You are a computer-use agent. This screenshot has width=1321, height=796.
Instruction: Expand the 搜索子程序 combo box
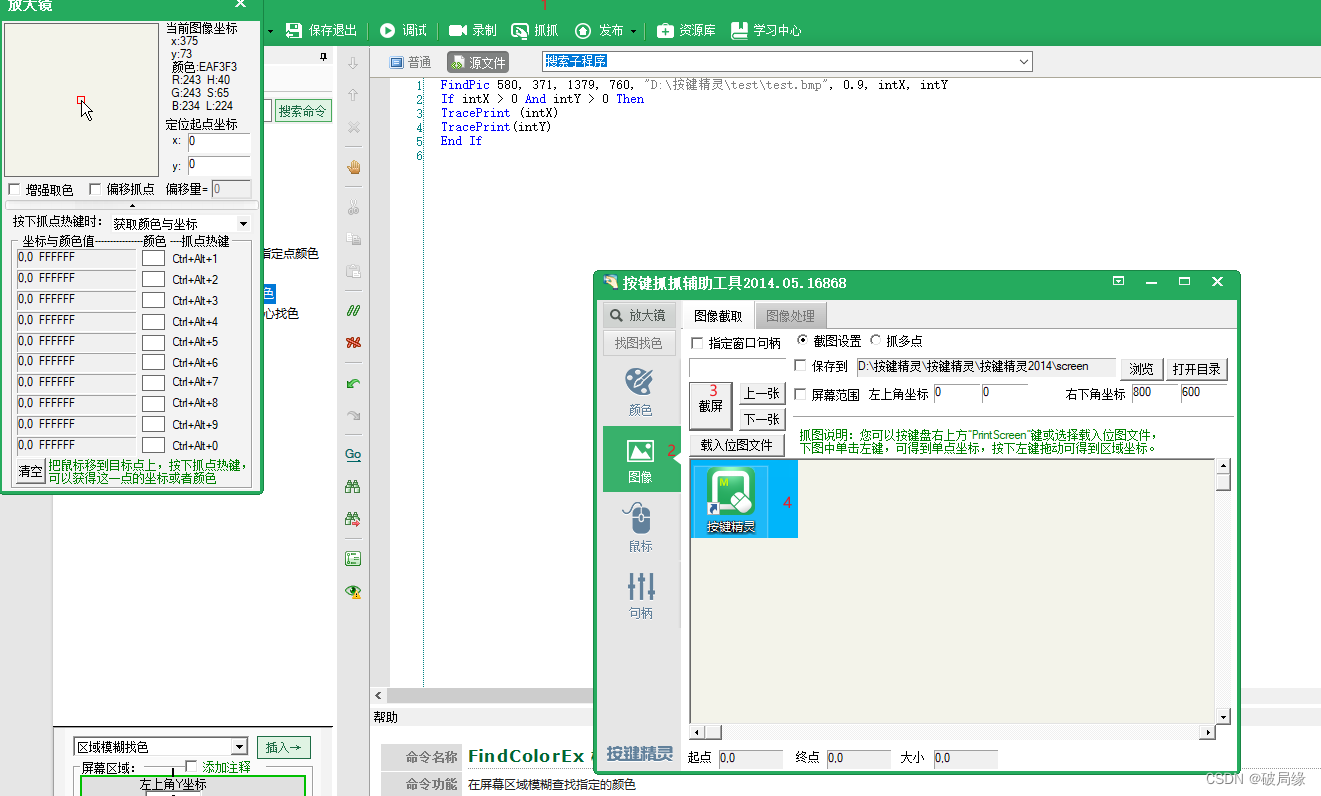(x=1023, y=62)
